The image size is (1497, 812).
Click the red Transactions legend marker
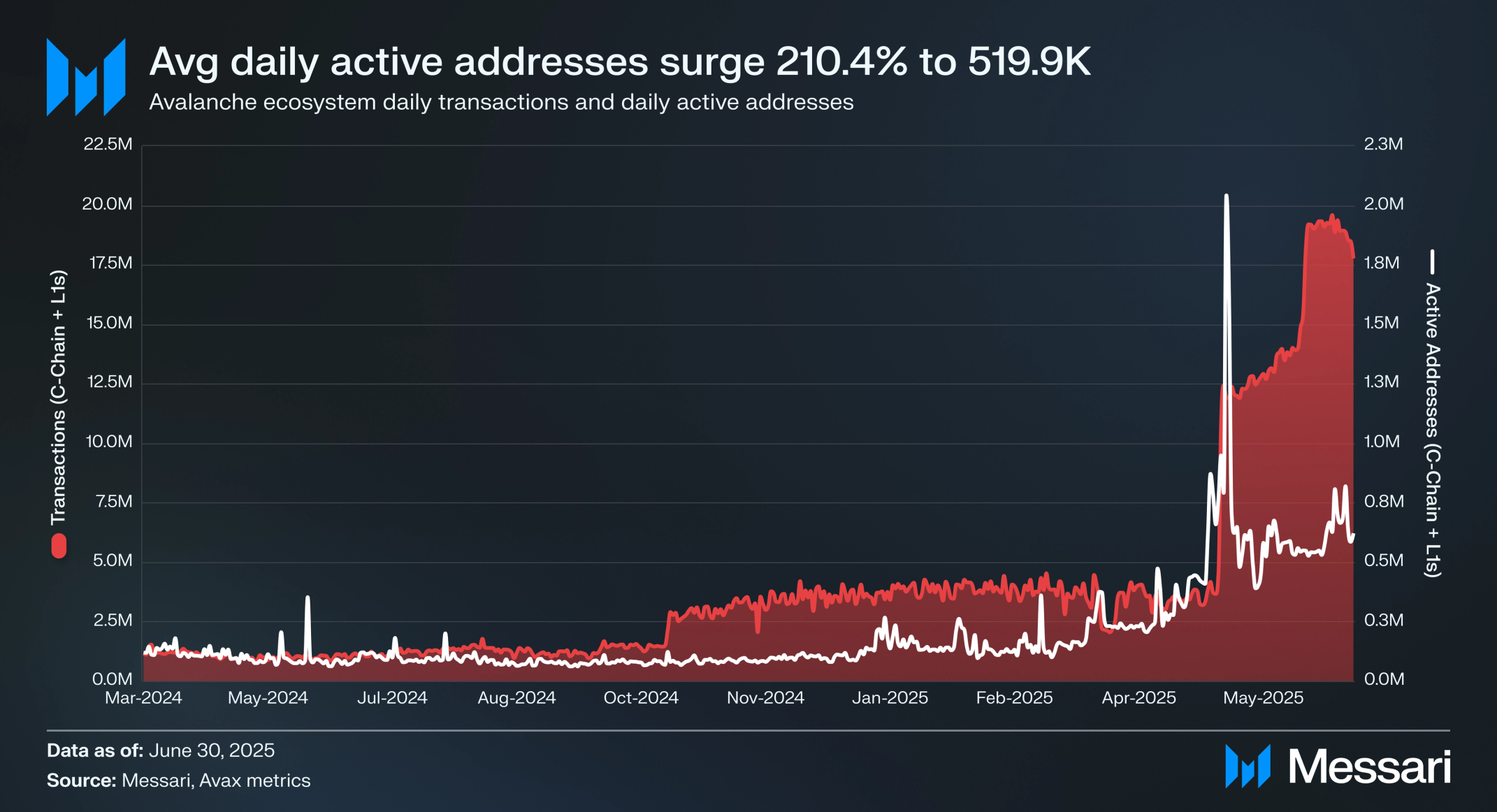[x=59, y=546]
